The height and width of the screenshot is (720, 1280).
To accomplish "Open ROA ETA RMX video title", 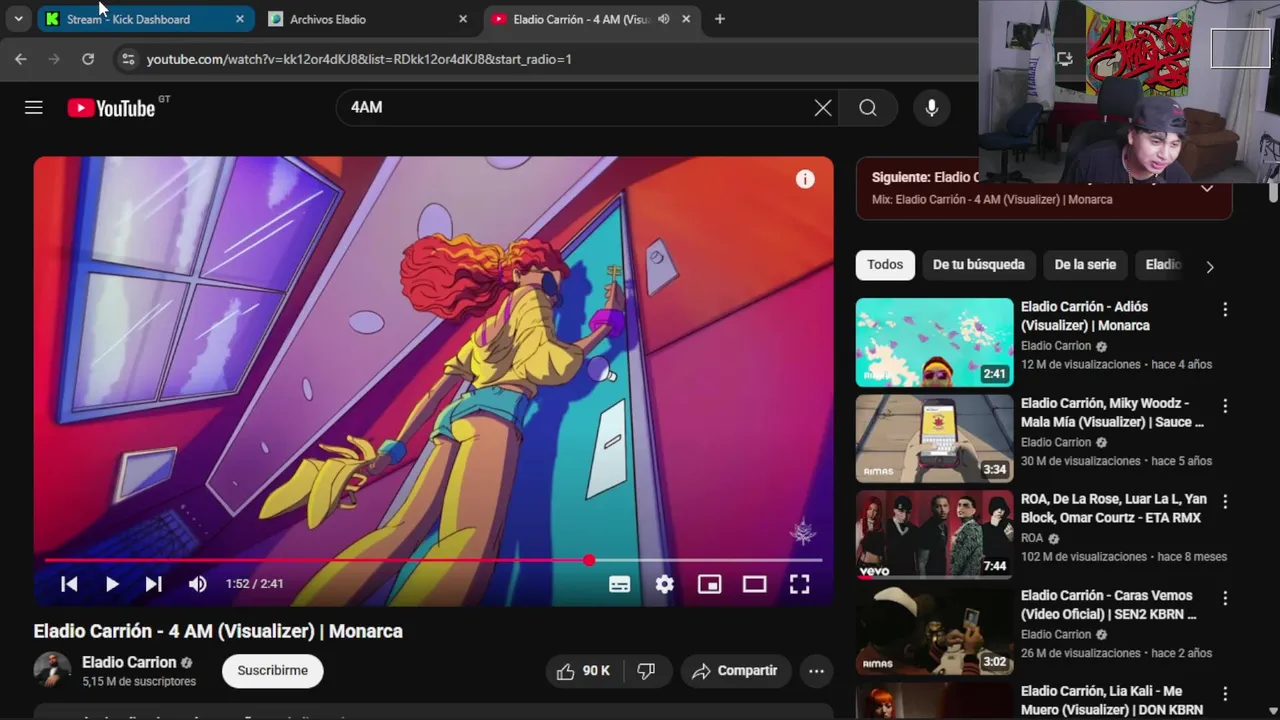I will click(1114, 508).
